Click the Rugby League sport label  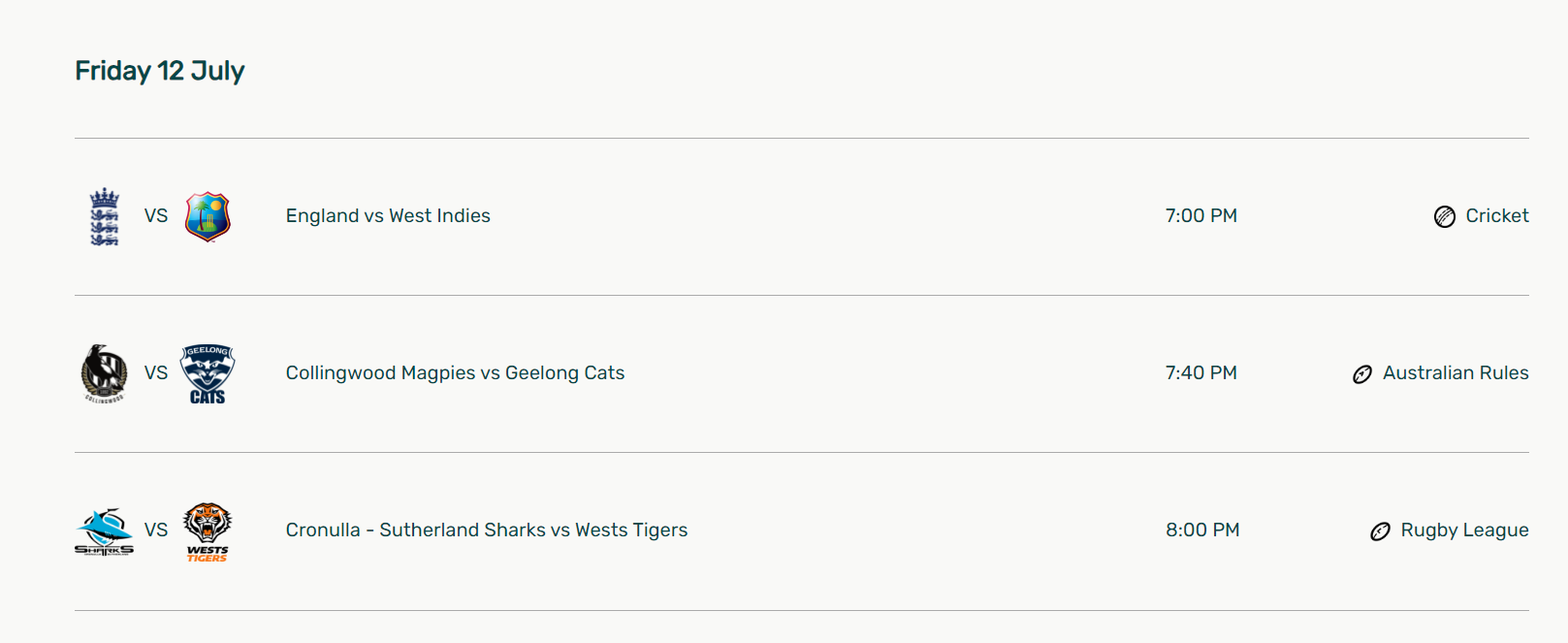tap(1464, 530)
